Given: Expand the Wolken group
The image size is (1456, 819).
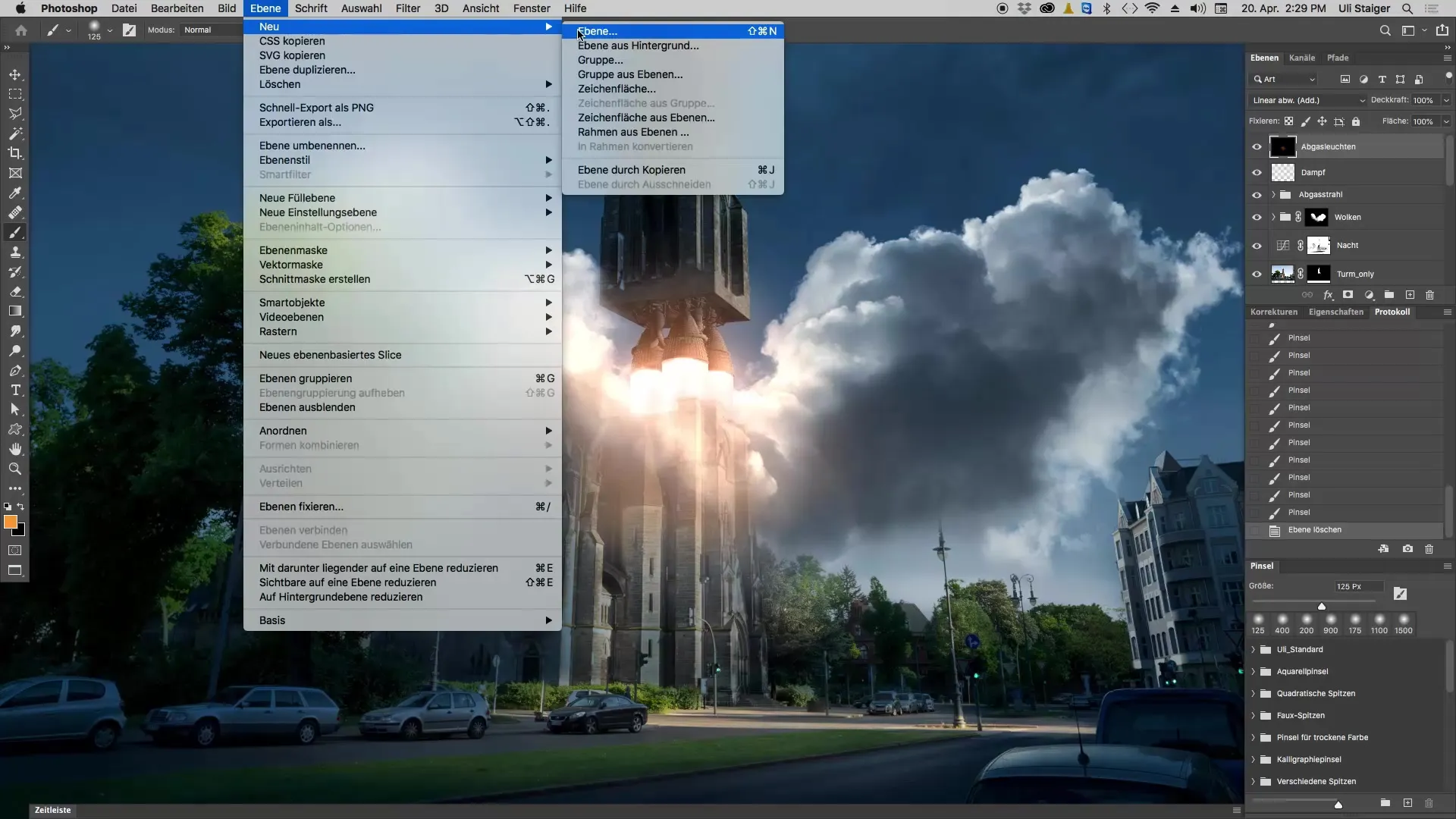Looking at the screenshot, I should pos(1273,218).
